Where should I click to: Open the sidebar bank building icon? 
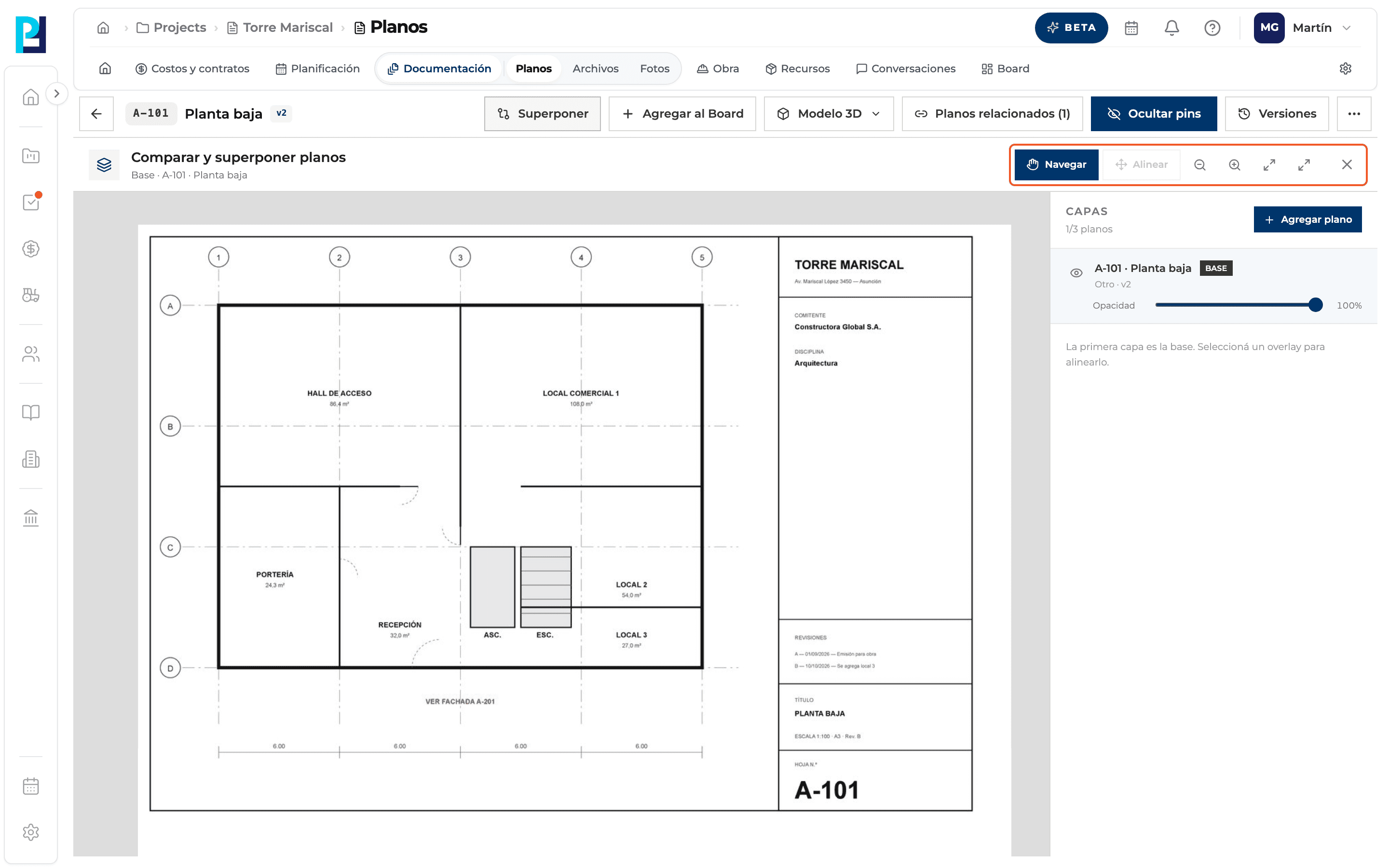tap(31, 518)
